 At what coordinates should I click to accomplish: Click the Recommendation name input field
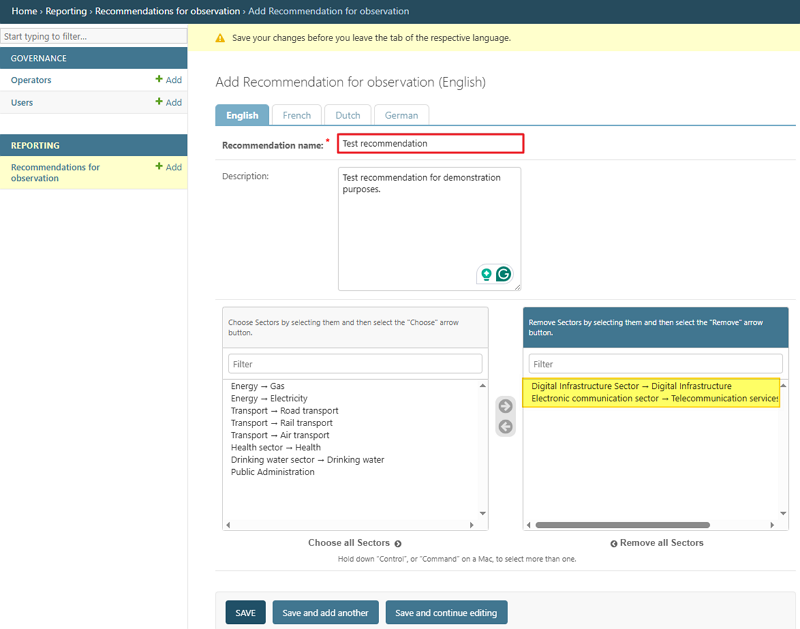click(431, 143)
